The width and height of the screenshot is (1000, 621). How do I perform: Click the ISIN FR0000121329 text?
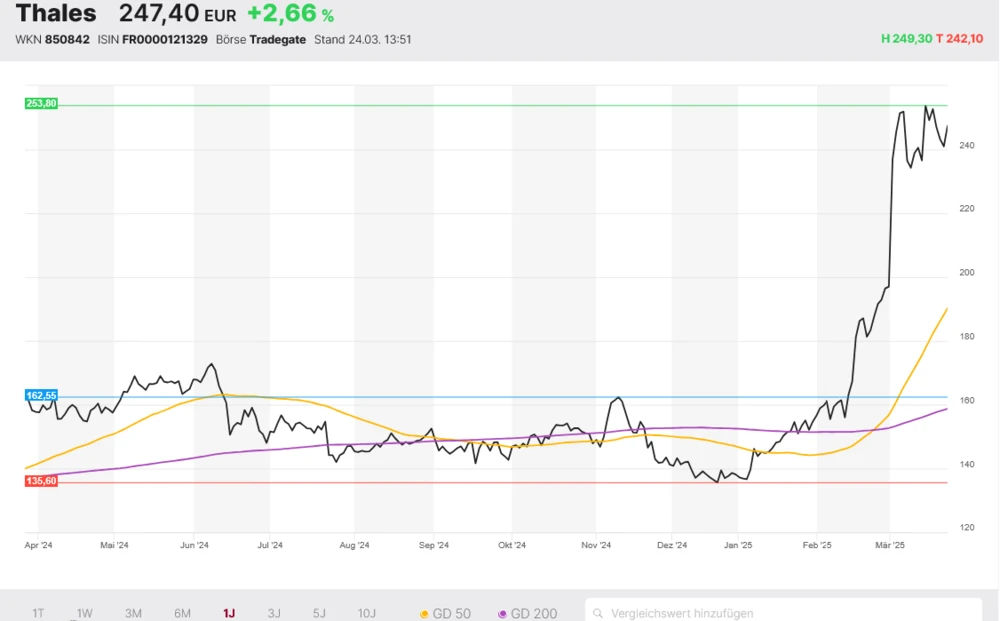[x=165, y=39]
